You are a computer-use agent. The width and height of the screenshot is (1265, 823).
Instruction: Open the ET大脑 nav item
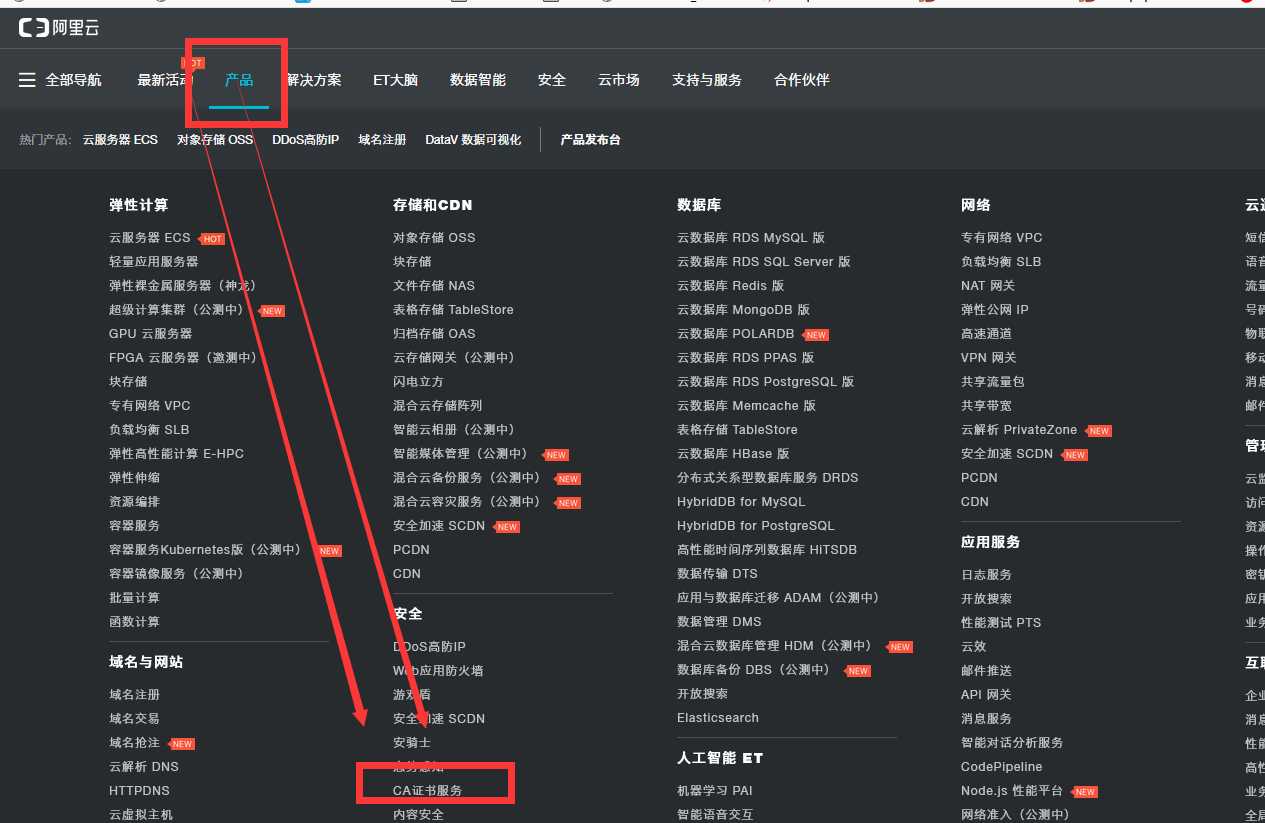tap(395, 80)
